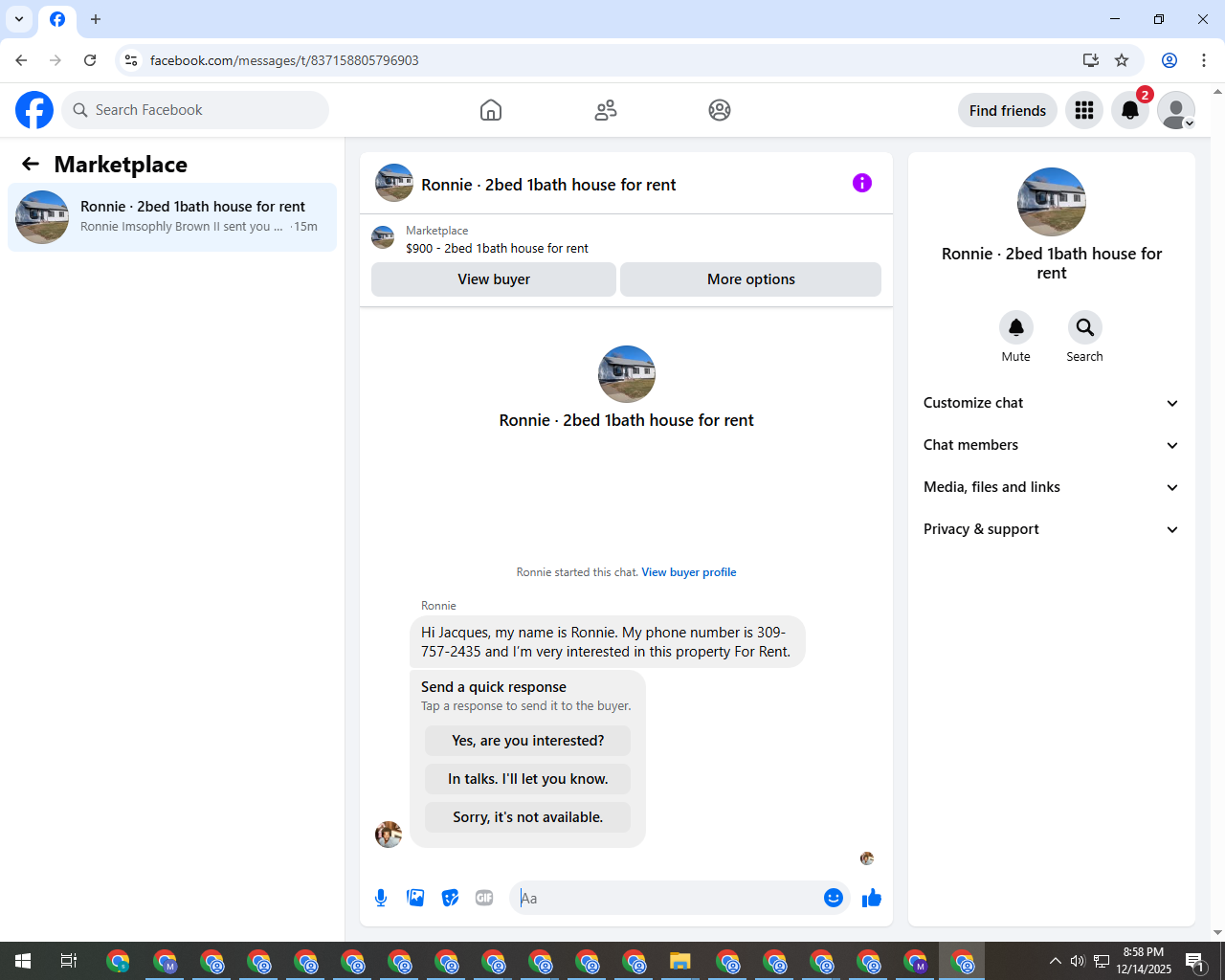Click the More options button

click(x=751, y=279)
